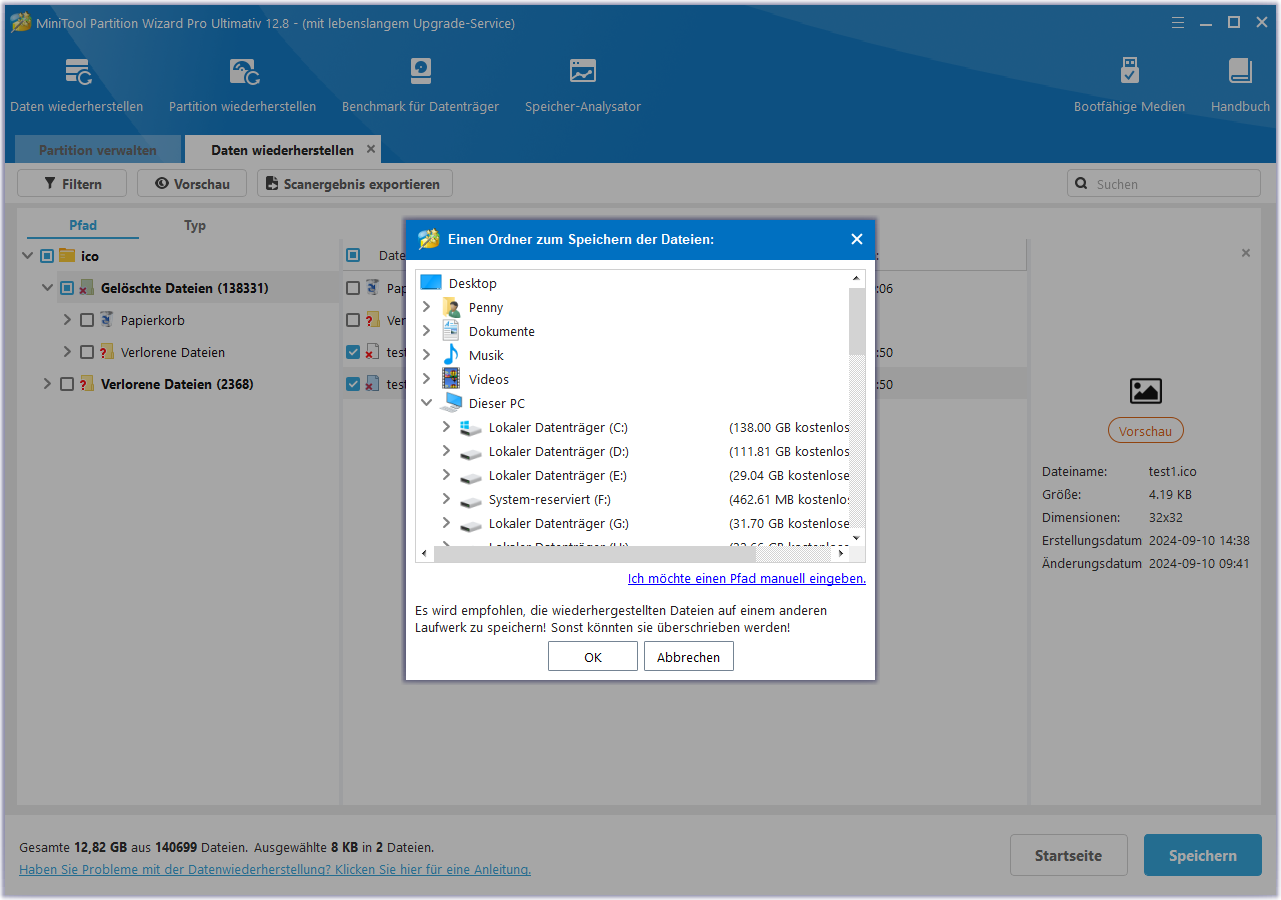This screenshot has width=1281, height=900.
Task: Close the Daten wiederherstellen tab
Action: pyautogui.click(x=371, y=149)
